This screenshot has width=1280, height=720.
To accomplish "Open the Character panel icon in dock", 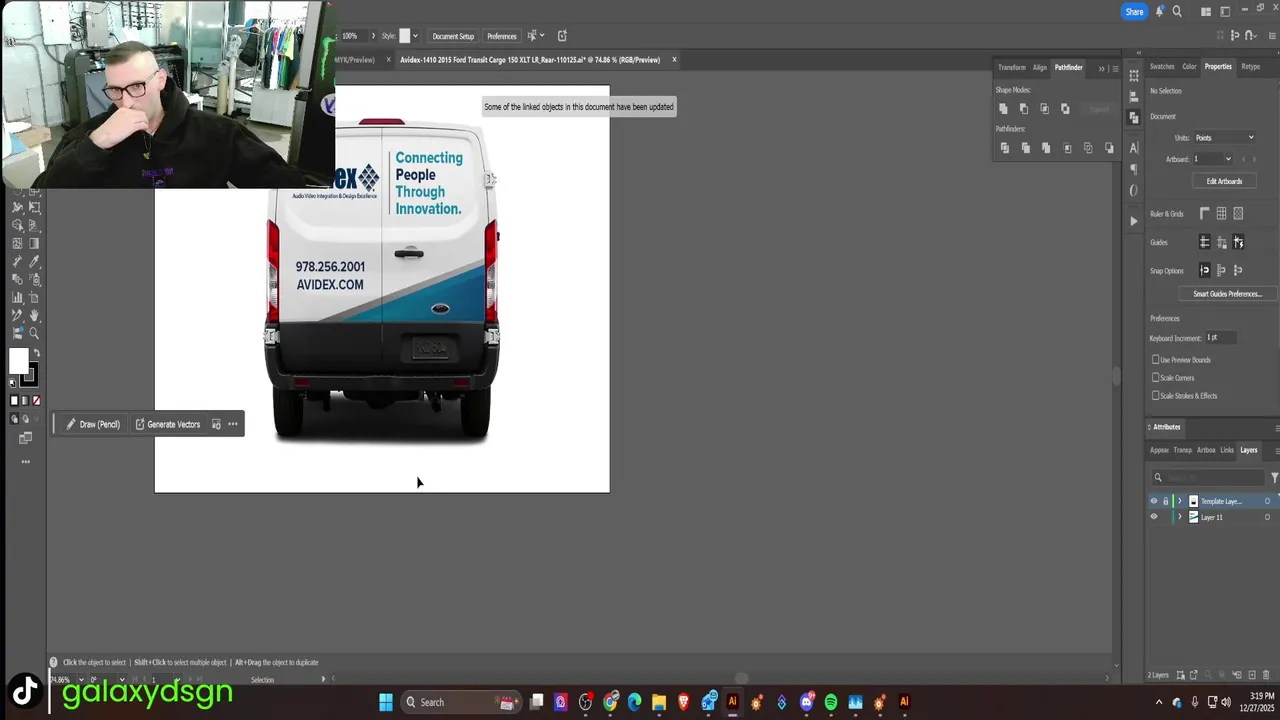I will tap(1133, 148).
